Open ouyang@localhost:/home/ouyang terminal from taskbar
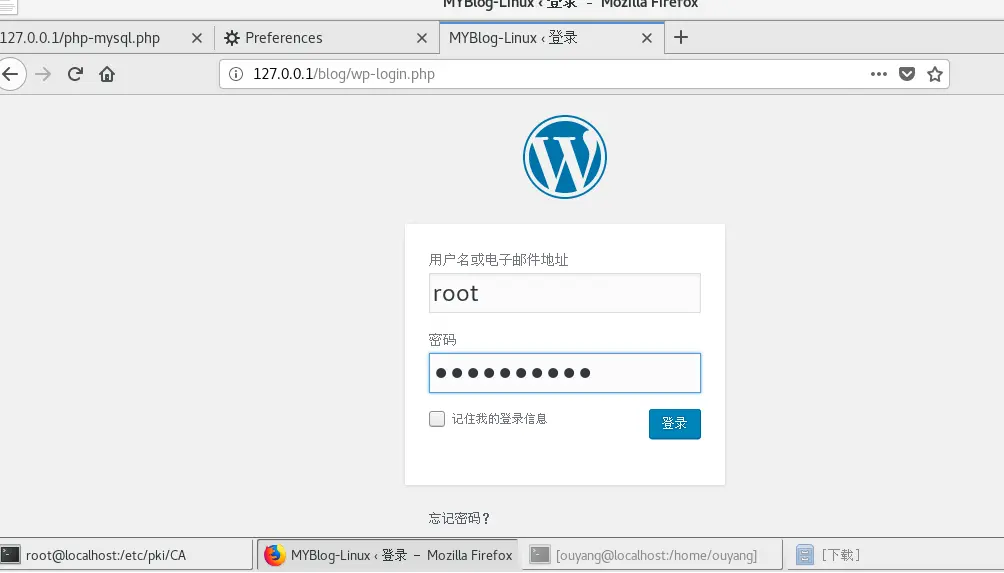The image size is (1004, 573). coord(652,555)
